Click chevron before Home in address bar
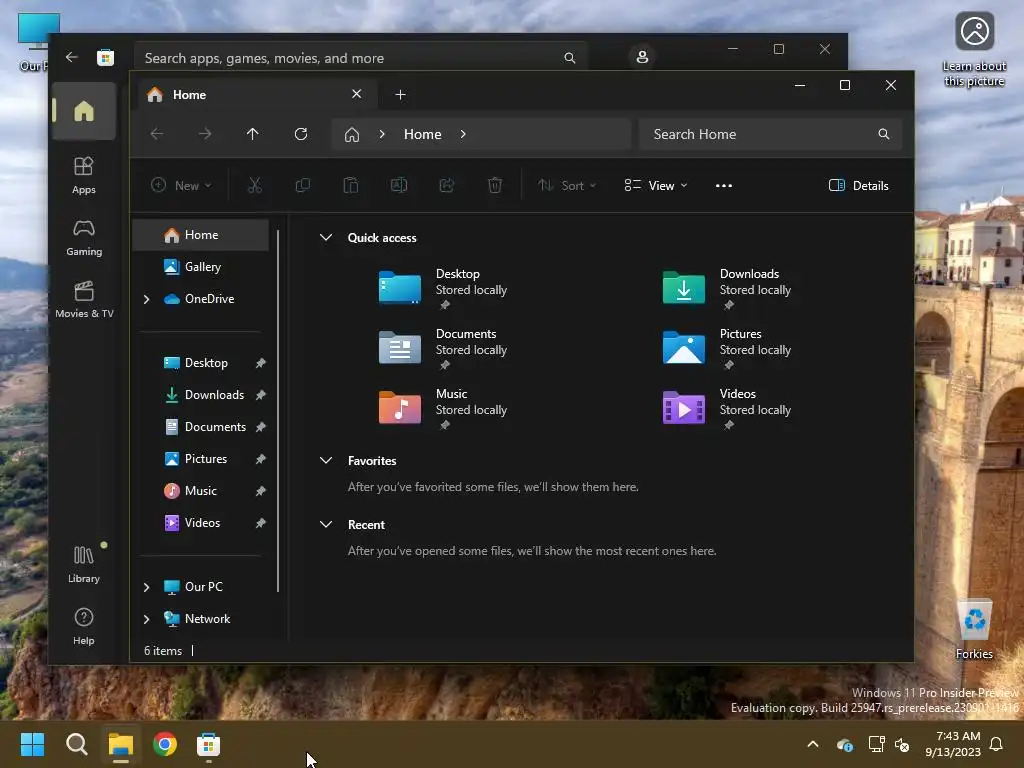The image size is (1024, 768). pyautogui.click(x=382, y=134)
